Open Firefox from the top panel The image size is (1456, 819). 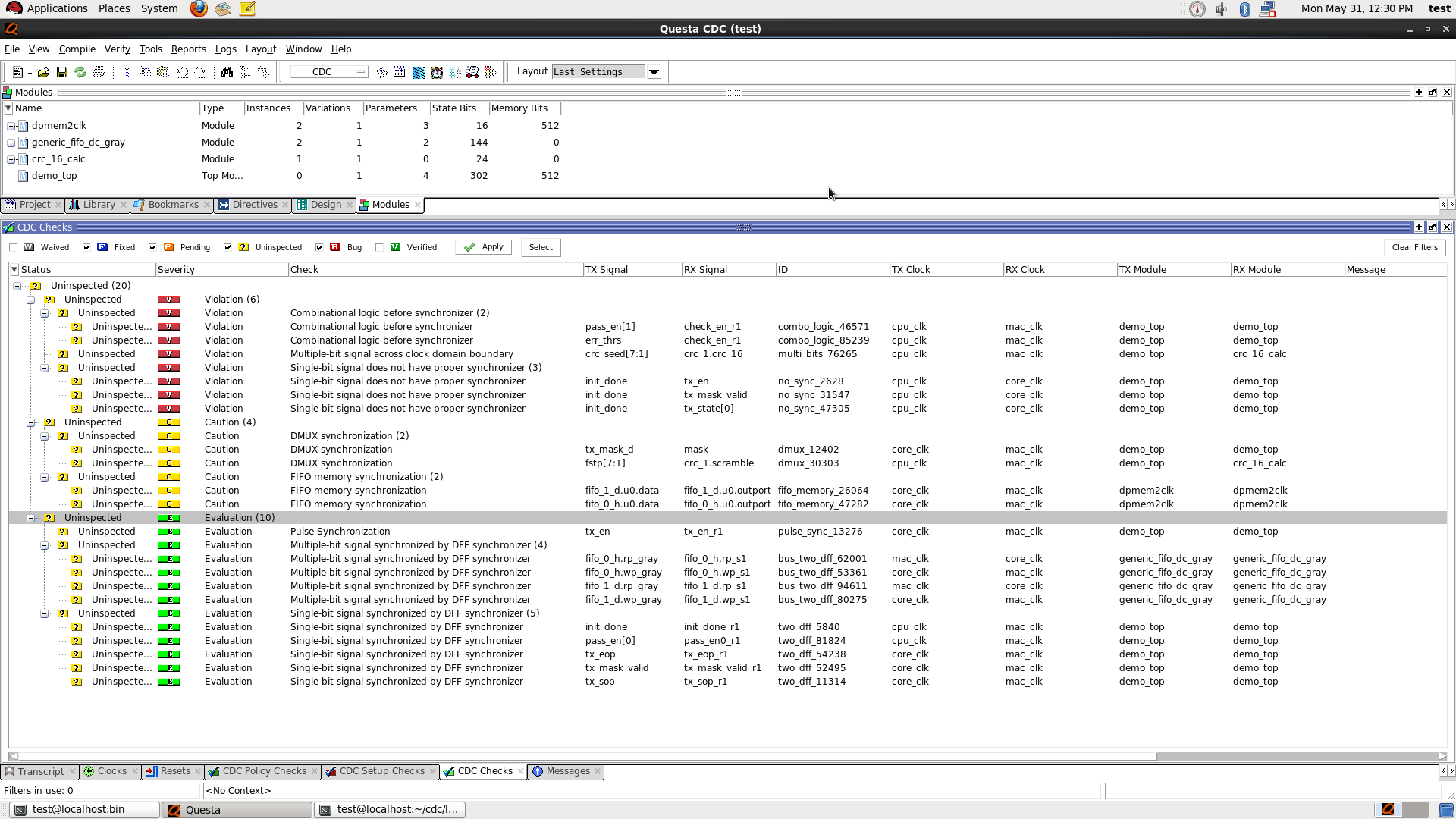[199, 9]
